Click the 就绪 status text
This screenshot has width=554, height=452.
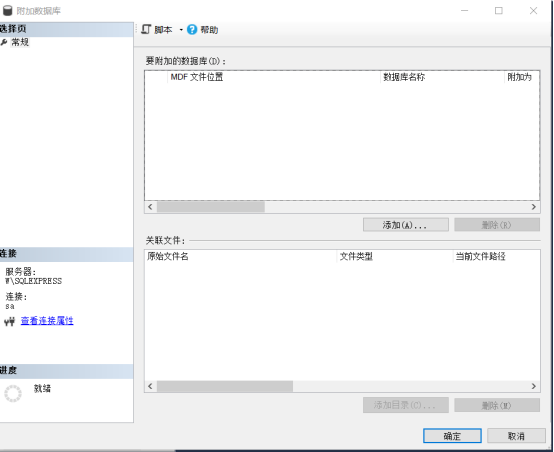point(42,388)
